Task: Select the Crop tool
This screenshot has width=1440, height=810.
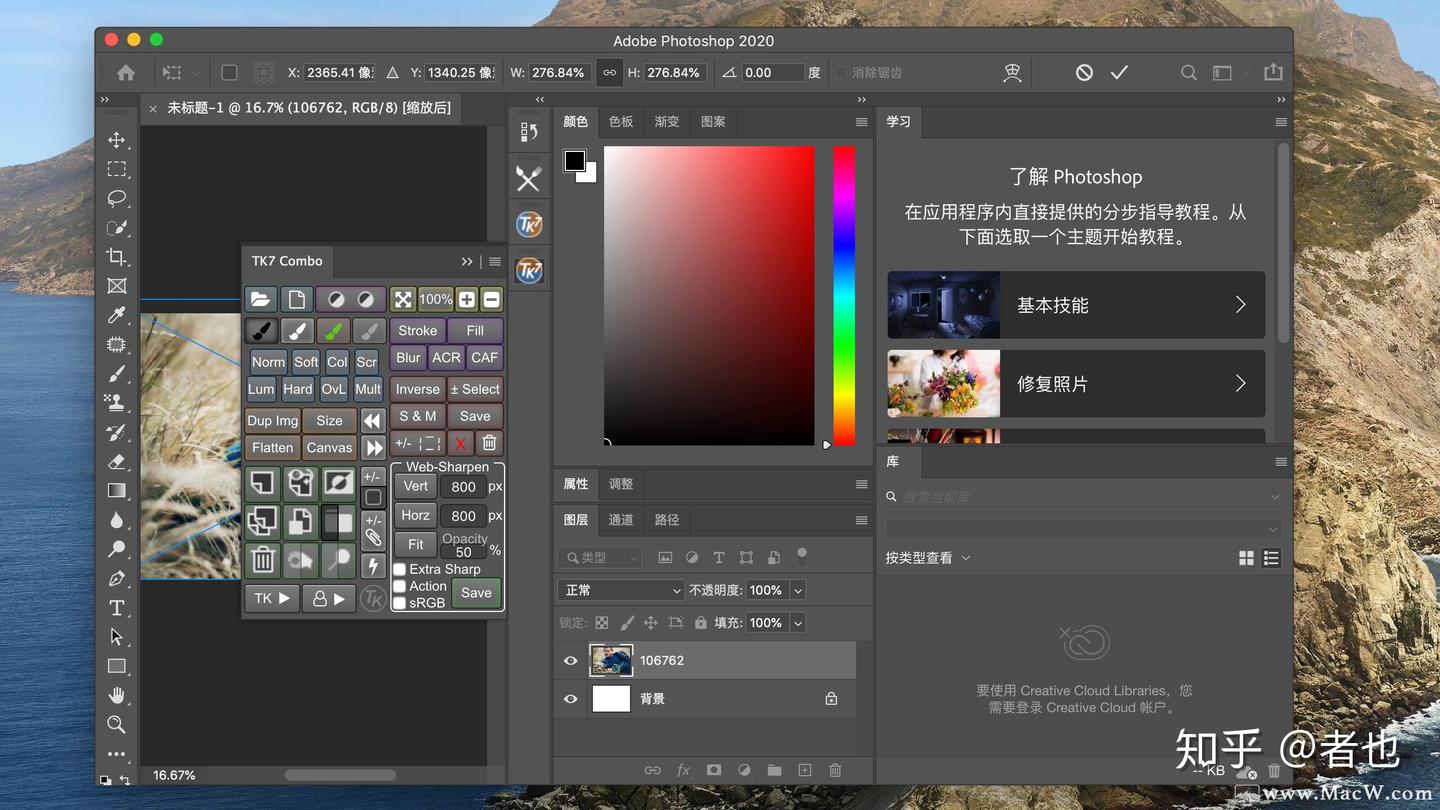Action: (x=117, y=257)
